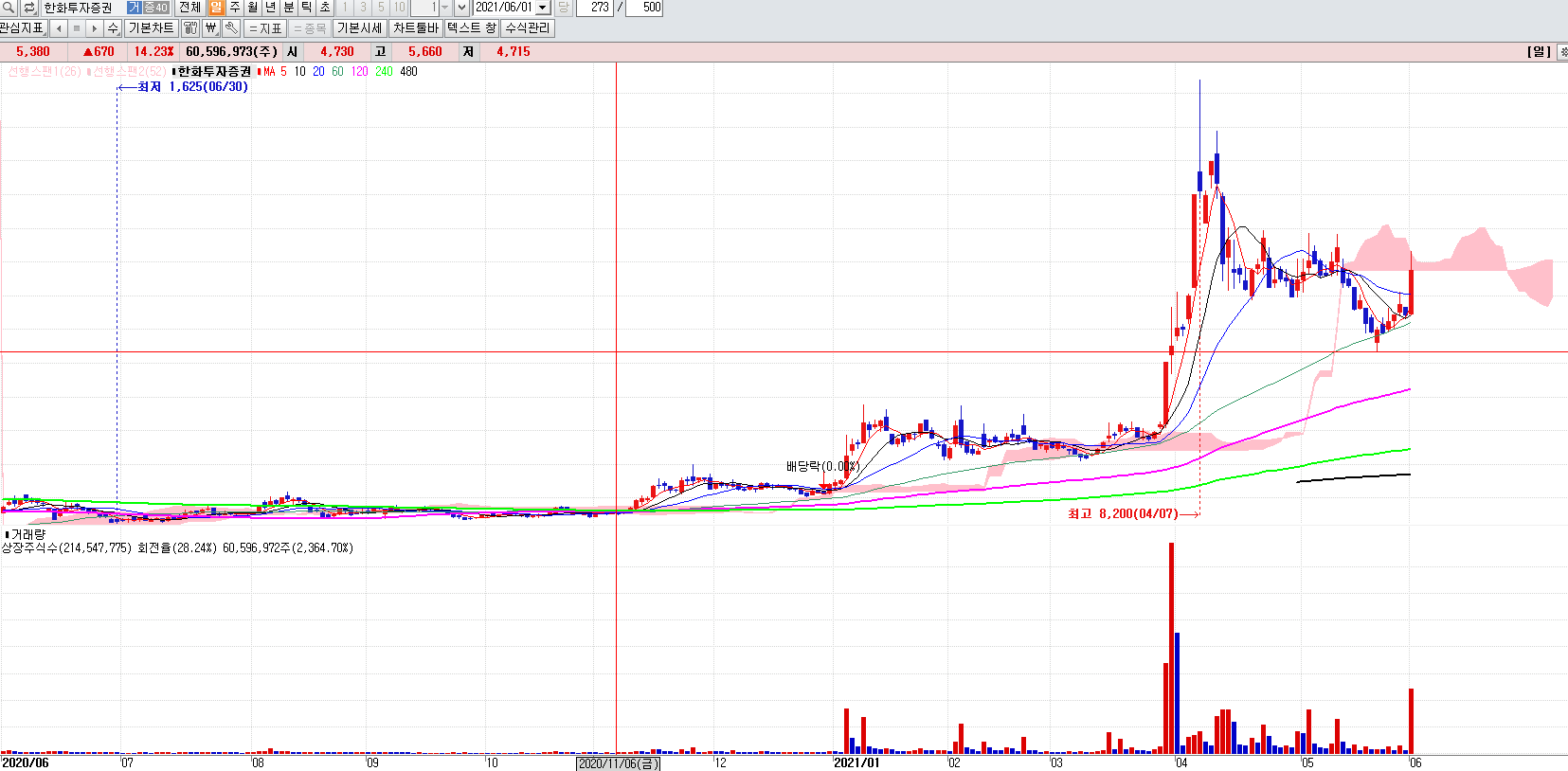Click the MA 120 magenta legend entry
This screenshot has height=771, width=1568.
[x=359, y=71]
